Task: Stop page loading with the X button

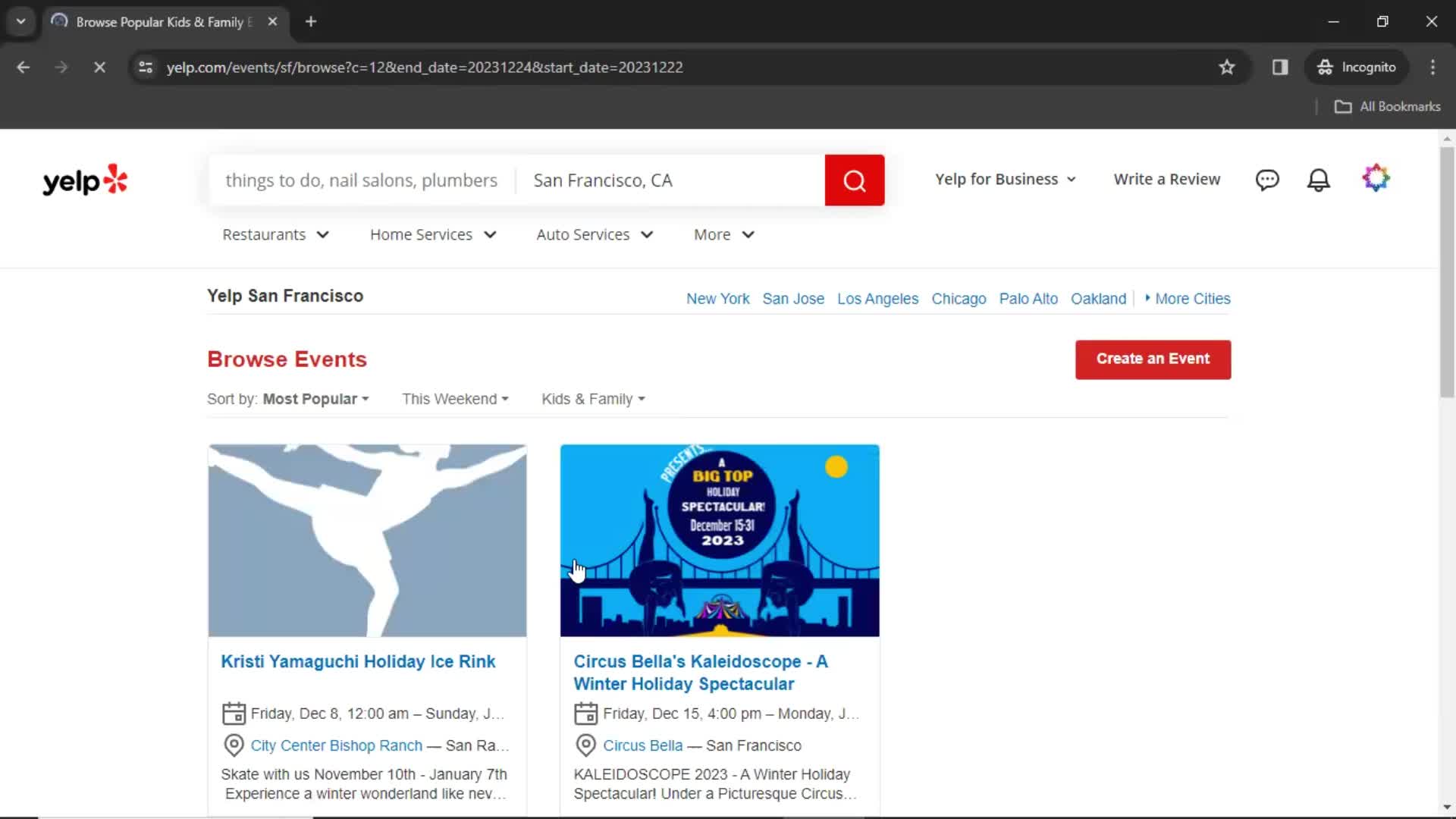Action: (99, 67)
